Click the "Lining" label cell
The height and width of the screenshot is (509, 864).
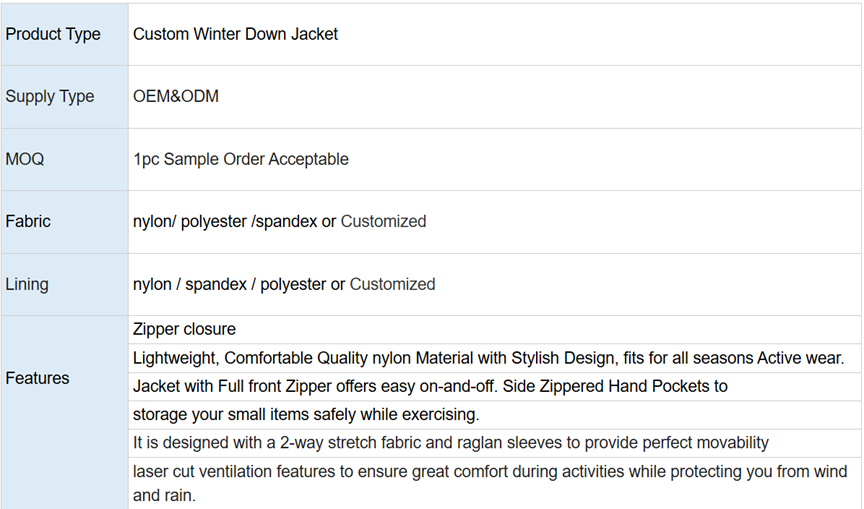[27, 284]
